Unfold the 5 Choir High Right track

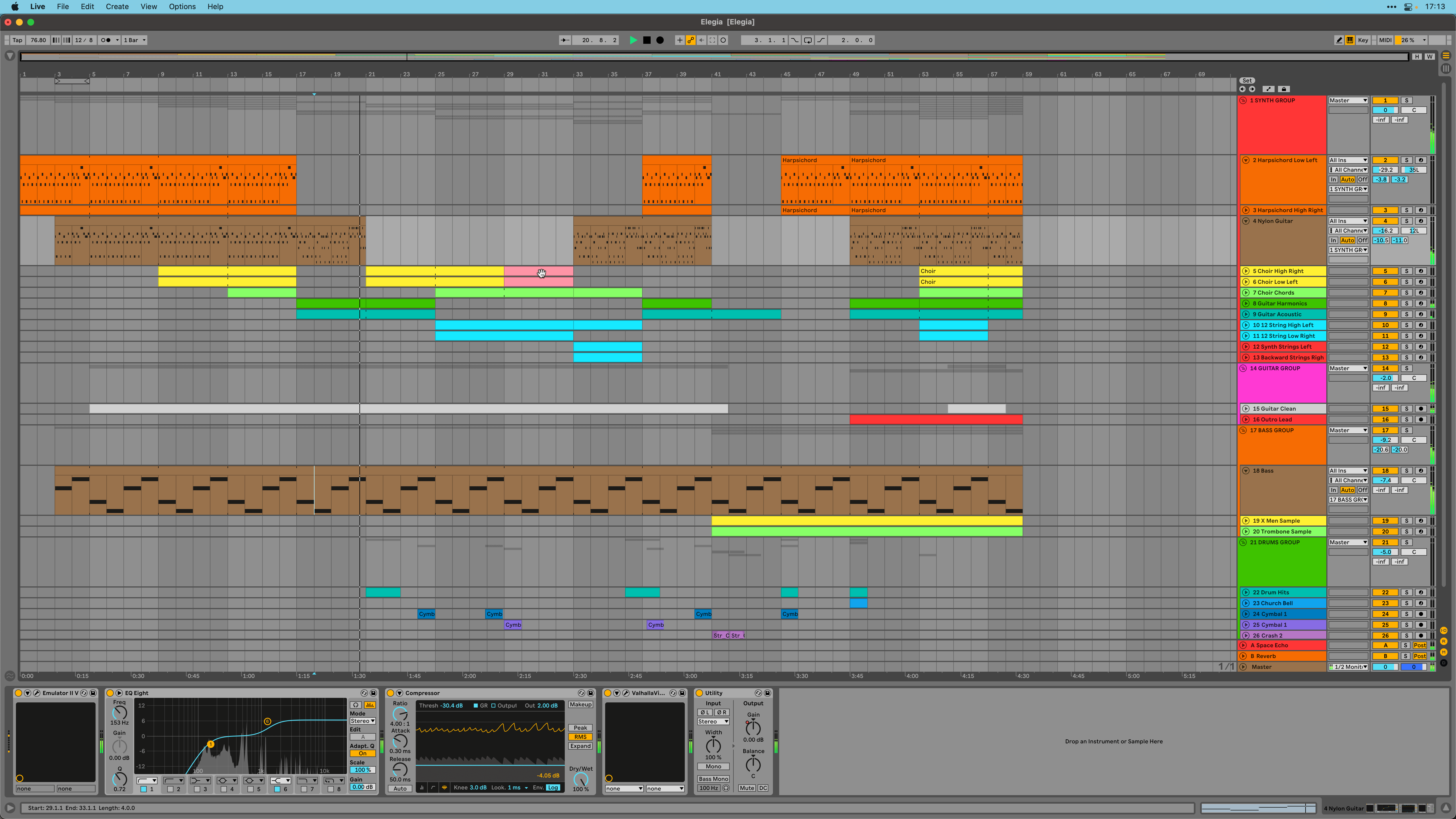(x=1246, y=271)
